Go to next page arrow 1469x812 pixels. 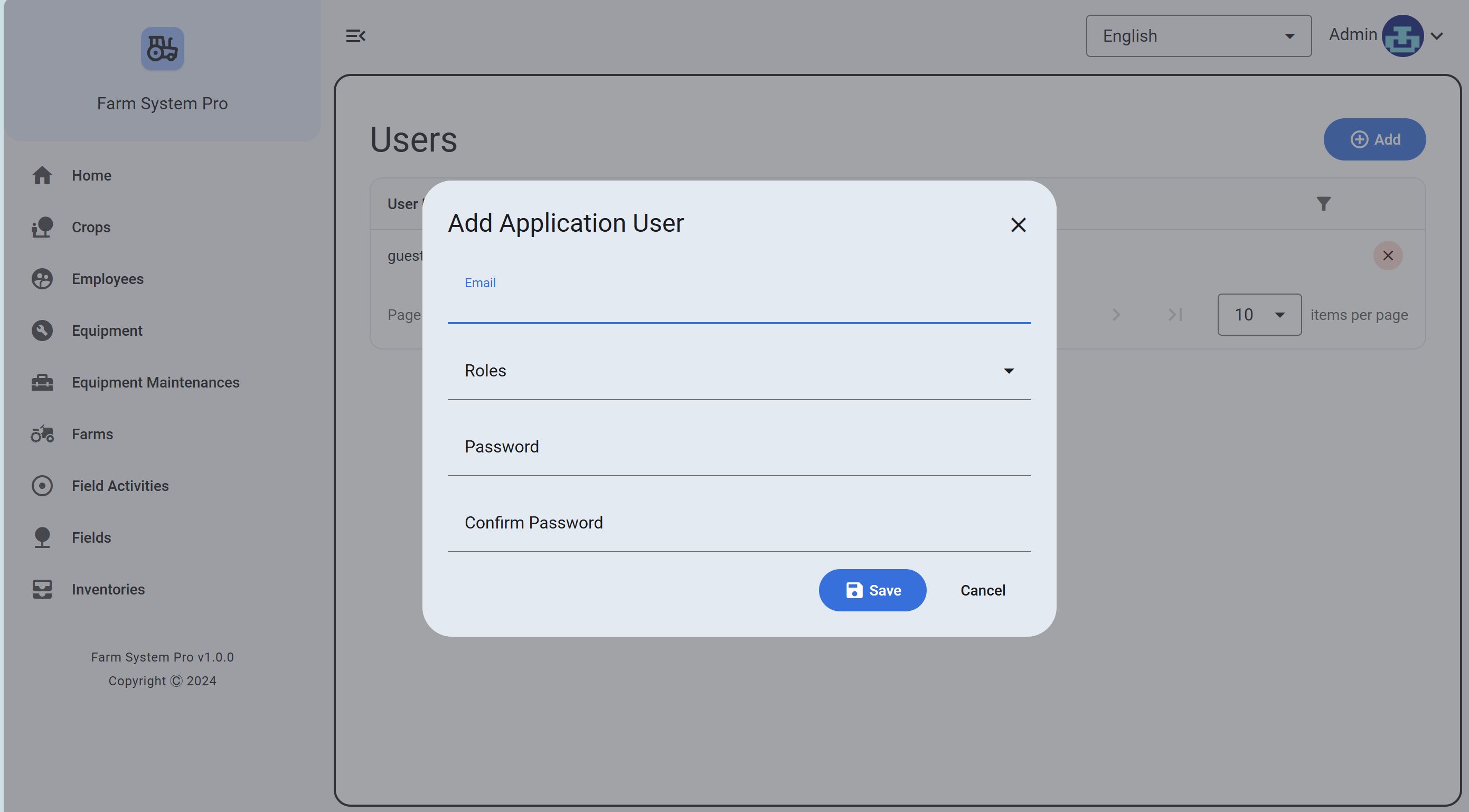coord(1116,315)
